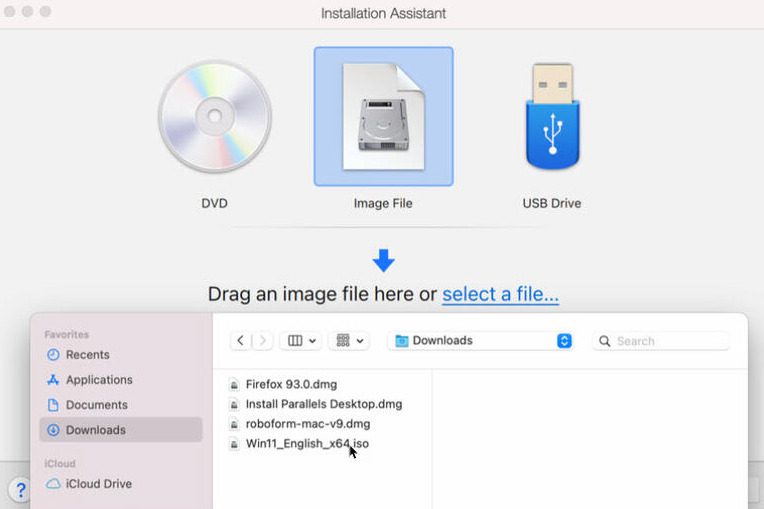This screenshot has width=764, height=509.
Task: Open Applications in the sidebar
Action: 98,380
